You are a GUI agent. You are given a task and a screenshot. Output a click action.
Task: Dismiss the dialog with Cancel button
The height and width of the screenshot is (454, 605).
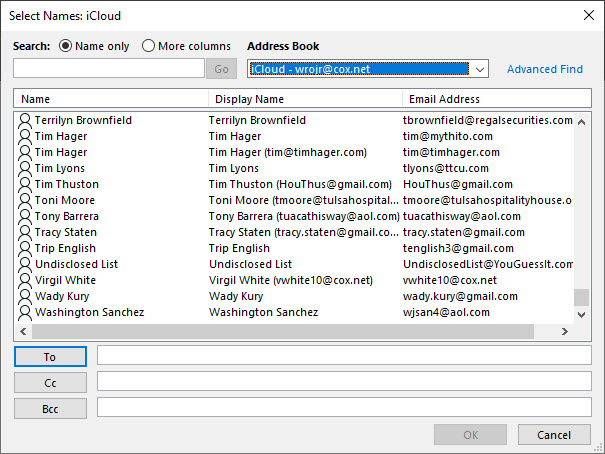coord(554,435)
